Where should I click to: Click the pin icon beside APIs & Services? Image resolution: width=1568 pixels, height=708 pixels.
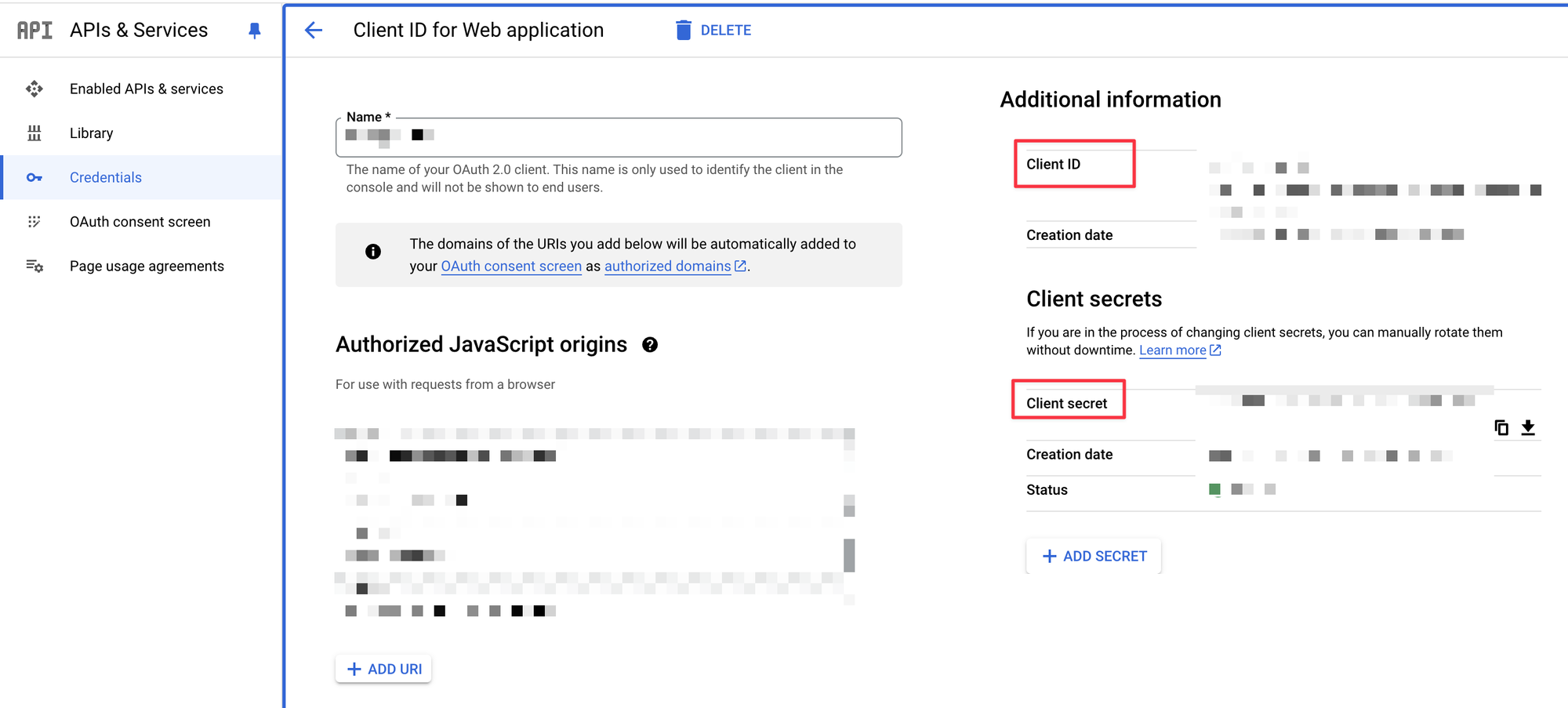point(254,31)
